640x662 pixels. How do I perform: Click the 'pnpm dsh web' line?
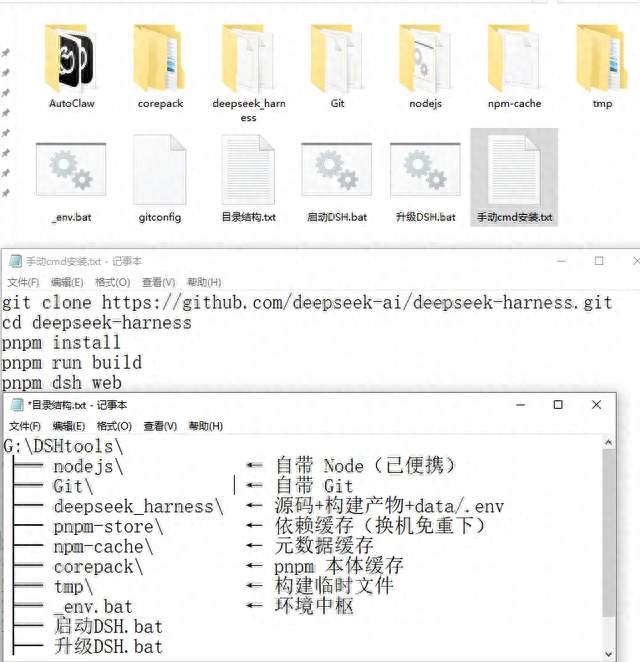coord(62,383)
